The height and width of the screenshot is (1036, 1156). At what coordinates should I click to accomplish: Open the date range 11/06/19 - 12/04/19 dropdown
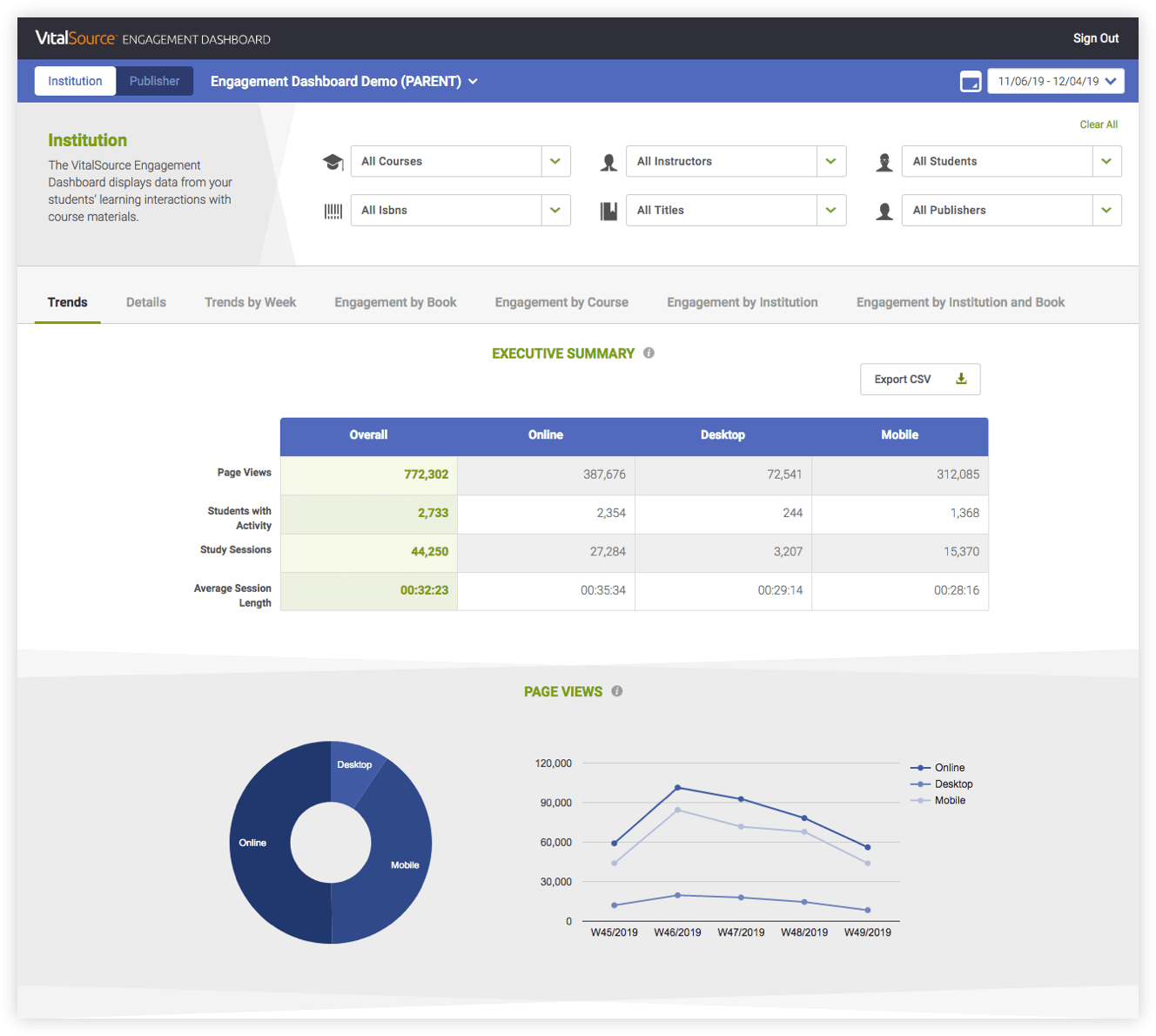(x=1056, y=81)
